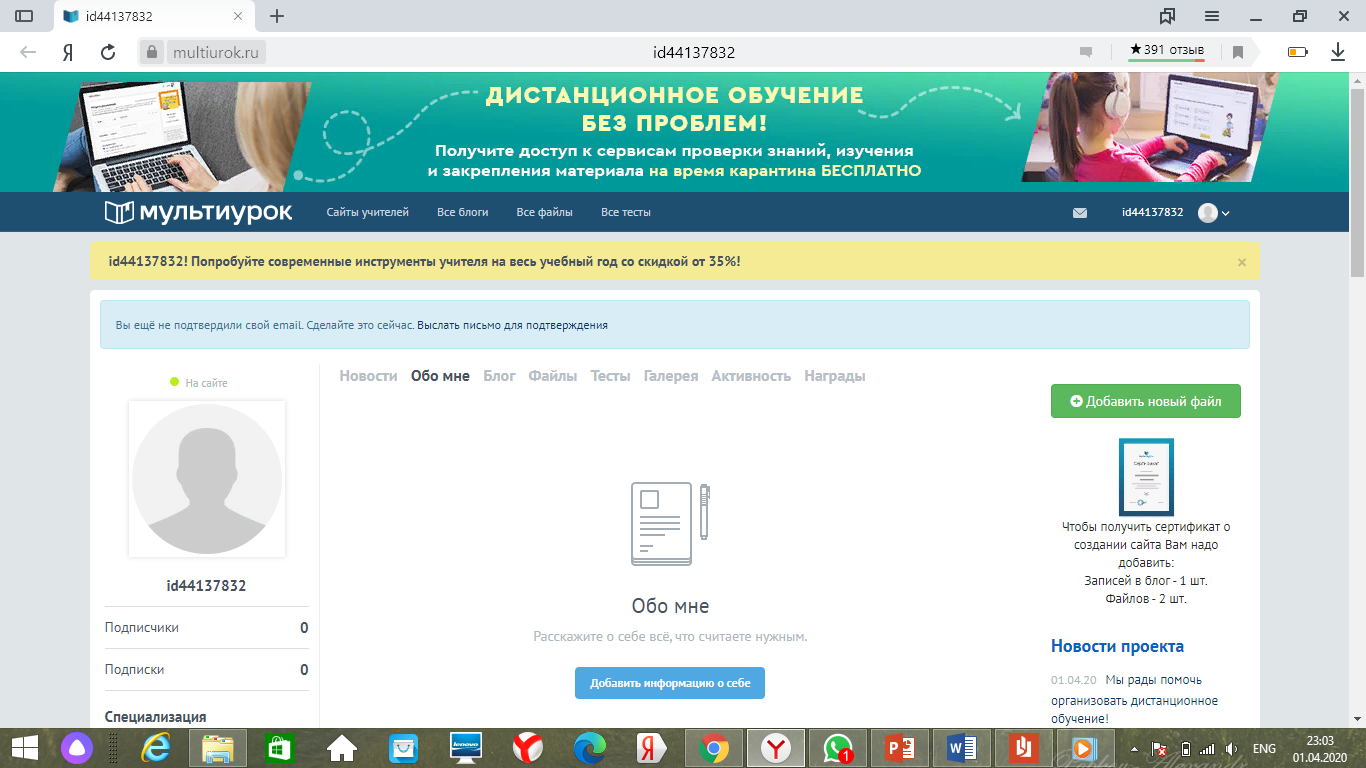Reload the page with refresh icon

point(108,52)
